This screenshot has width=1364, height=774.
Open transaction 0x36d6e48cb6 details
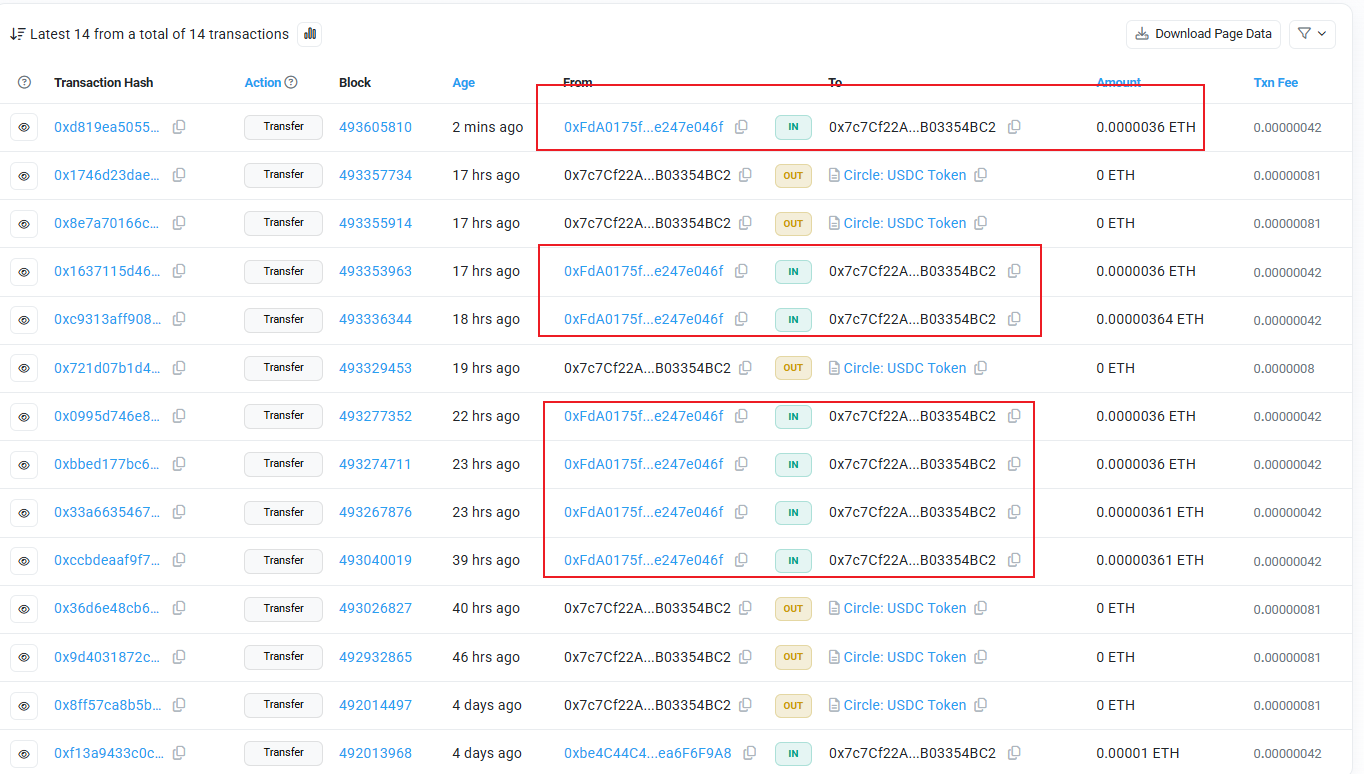107,608
